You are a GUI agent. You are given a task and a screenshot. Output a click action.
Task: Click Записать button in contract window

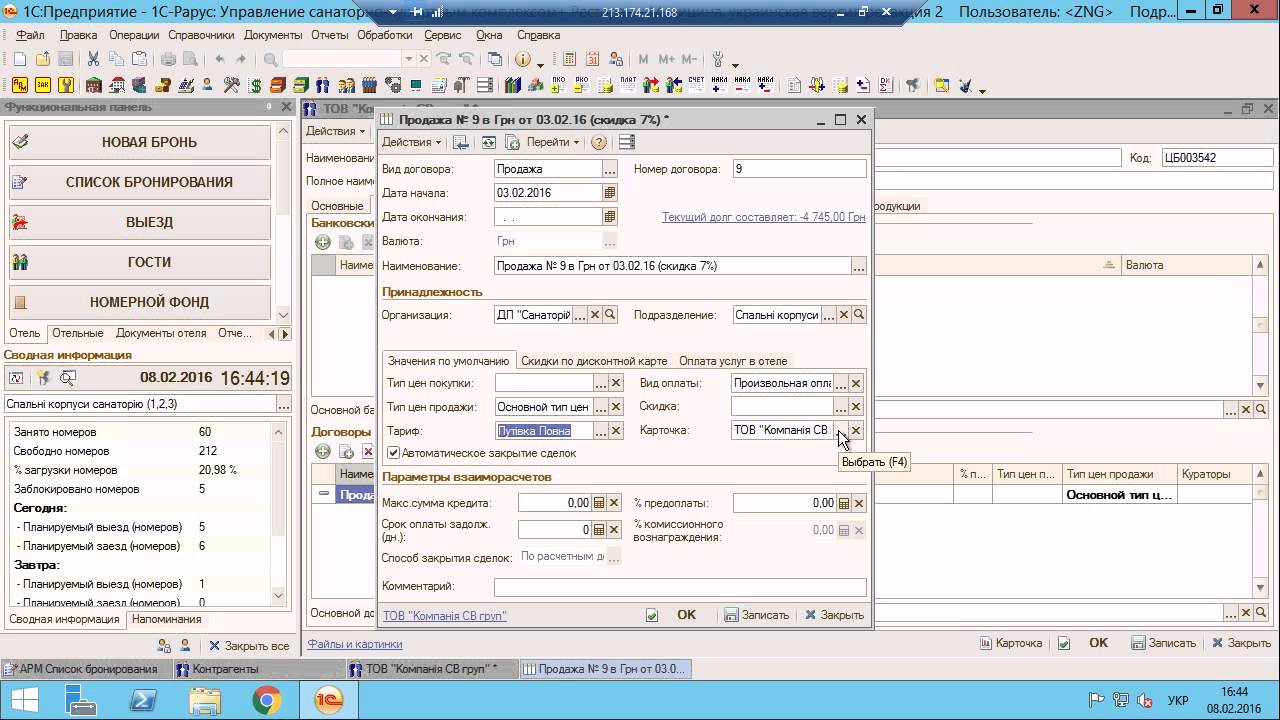(x=757, y=615)
